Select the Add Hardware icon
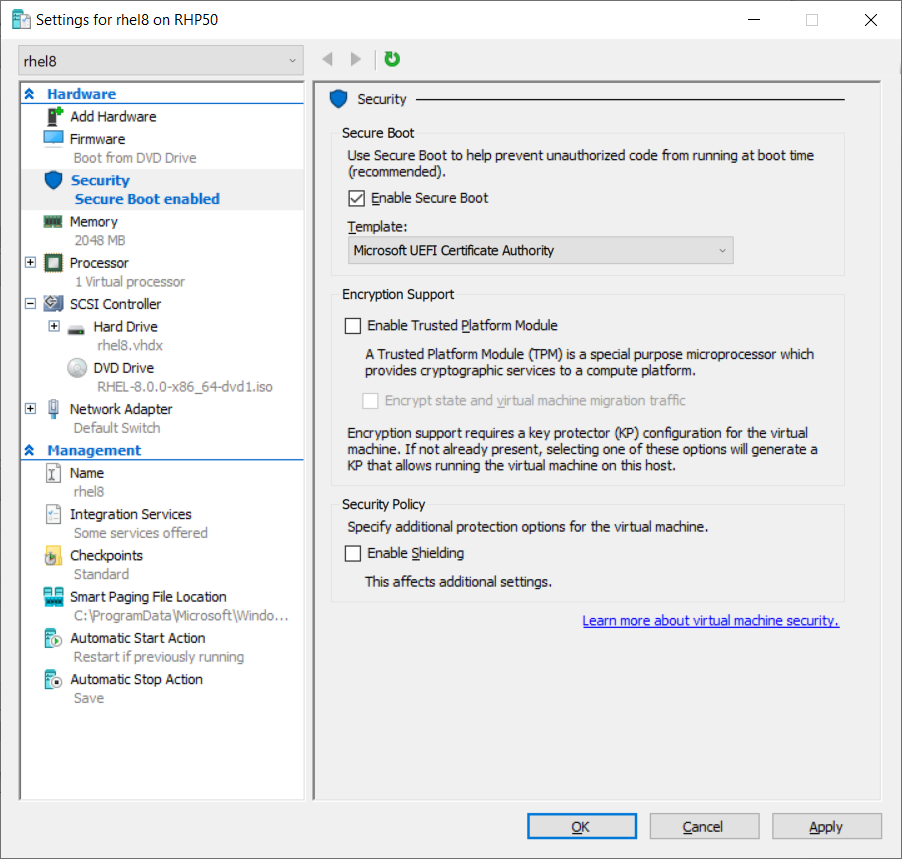This screenshot has height=859, width=902. [x=54, y=116]
